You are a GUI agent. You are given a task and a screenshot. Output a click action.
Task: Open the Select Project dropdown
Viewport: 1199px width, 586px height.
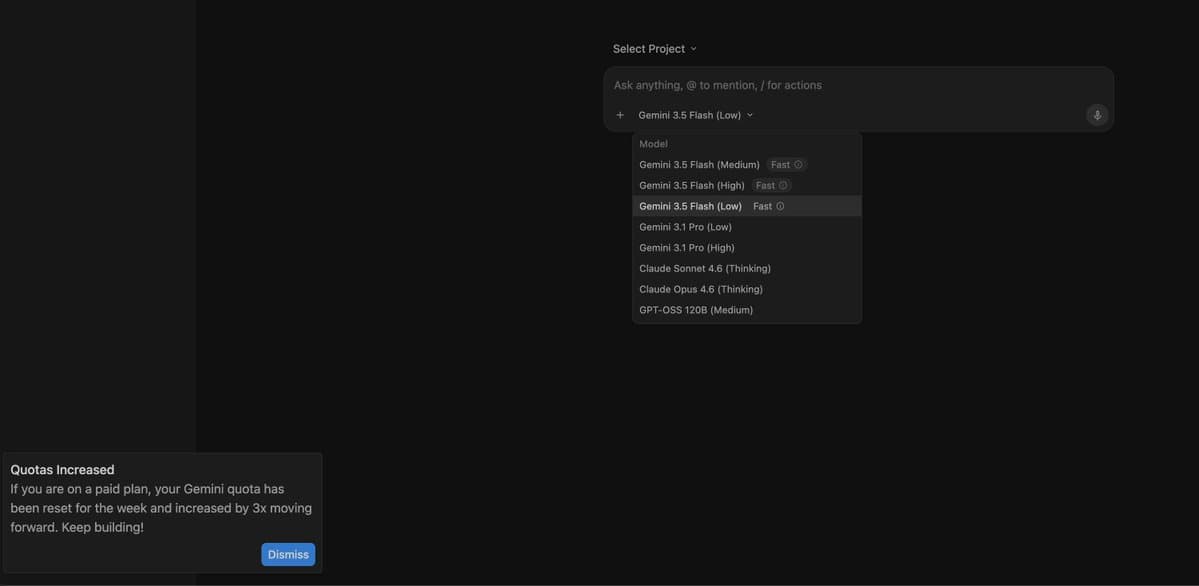pyautogui.click(x=655, y=49)
